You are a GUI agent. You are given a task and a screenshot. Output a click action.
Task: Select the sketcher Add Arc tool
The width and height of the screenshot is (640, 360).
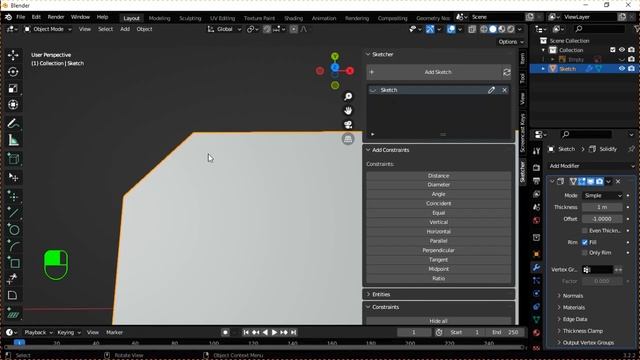[13, 246]
